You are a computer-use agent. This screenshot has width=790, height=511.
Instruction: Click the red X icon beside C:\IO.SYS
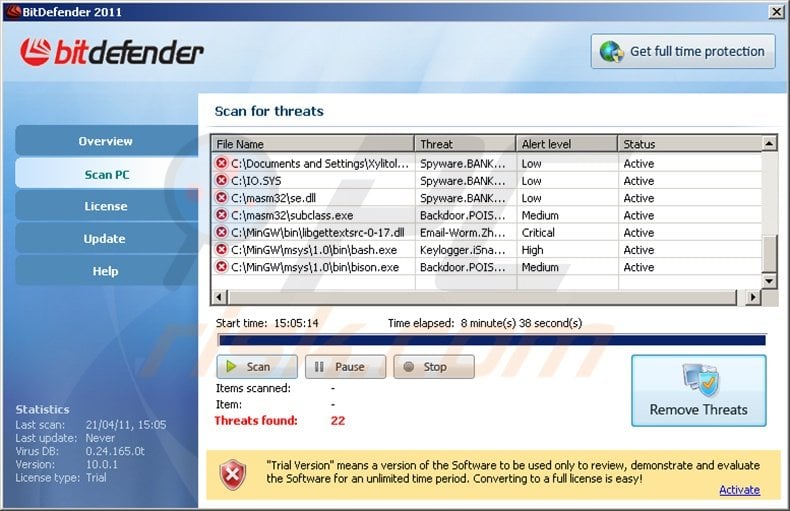pyautogui.click(x=221, y=180)
